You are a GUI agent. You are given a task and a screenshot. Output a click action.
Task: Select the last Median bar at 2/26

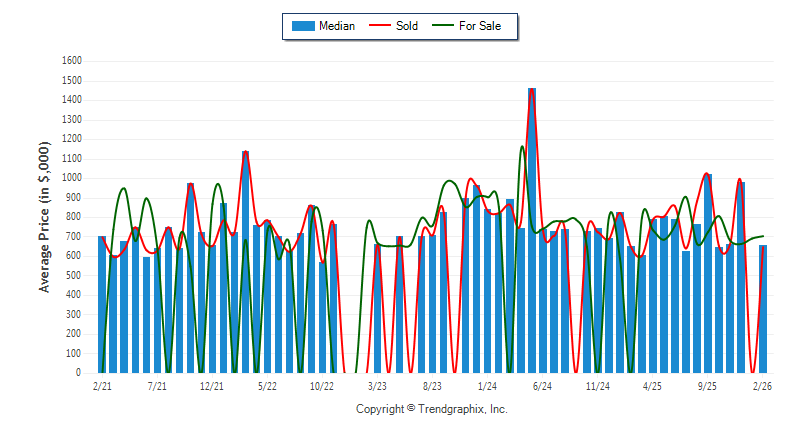pos(763,308)
